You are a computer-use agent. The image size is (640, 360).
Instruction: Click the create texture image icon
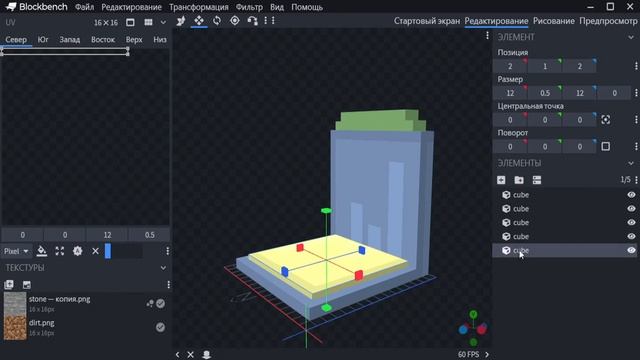(27, 284)
